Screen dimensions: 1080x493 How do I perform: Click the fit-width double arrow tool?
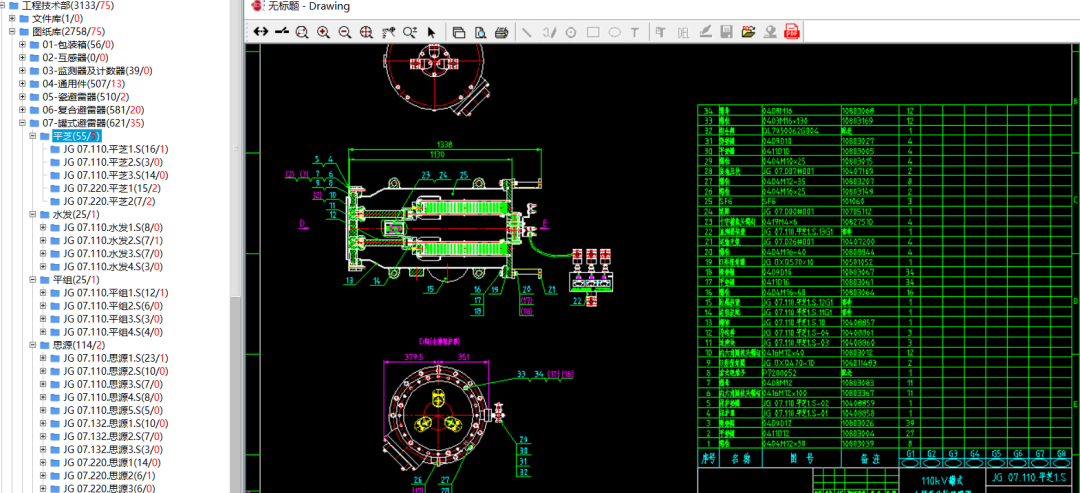[x=260, y=32]
